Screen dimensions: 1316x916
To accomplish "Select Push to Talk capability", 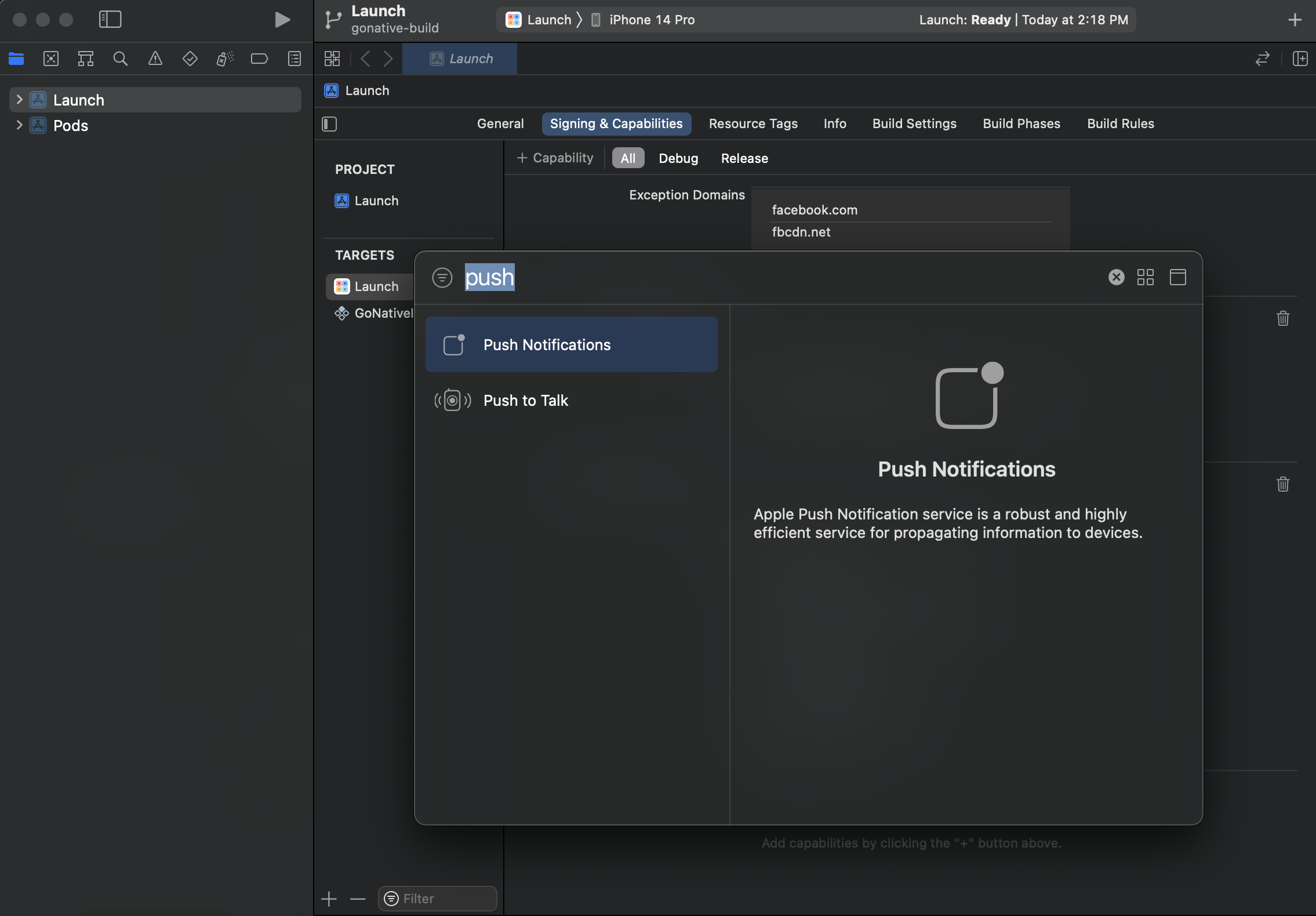I will (x=525, y=401).
